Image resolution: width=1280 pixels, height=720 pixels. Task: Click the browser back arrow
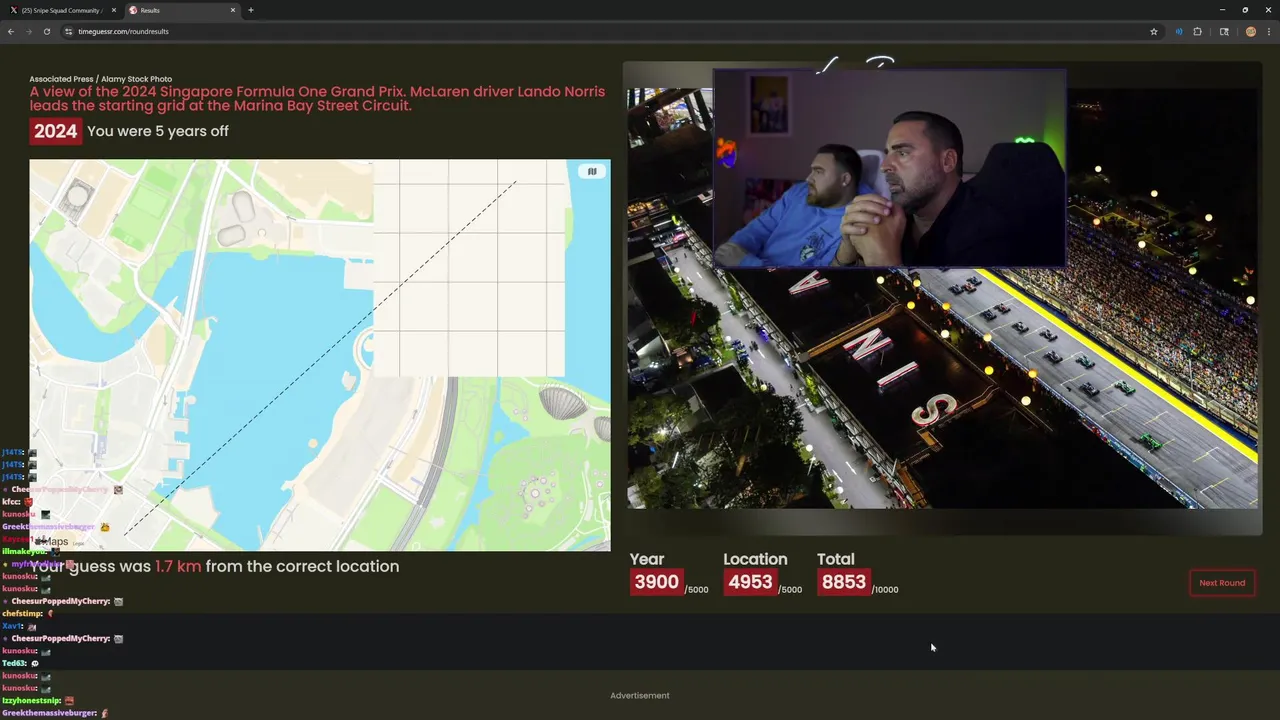click(11, 31)
